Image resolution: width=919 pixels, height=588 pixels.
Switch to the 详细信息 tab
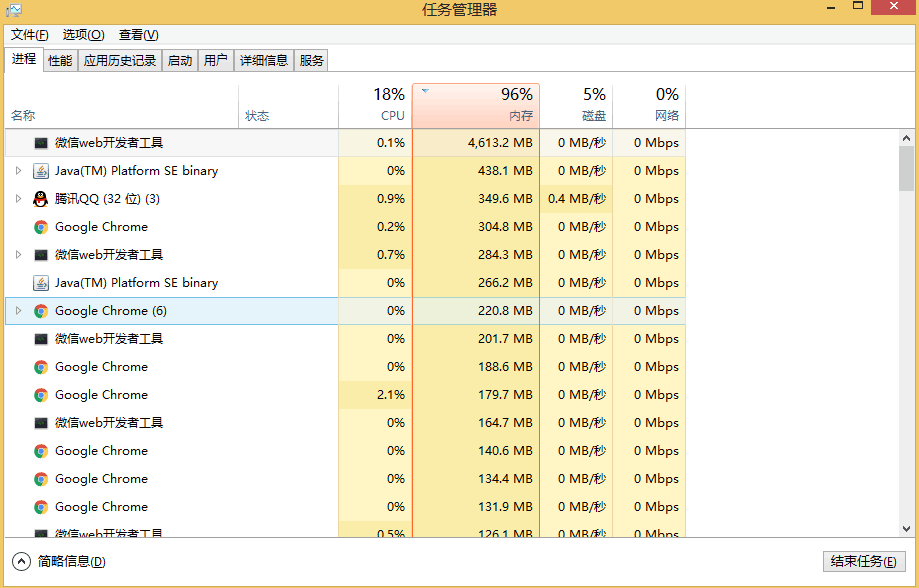264,60
